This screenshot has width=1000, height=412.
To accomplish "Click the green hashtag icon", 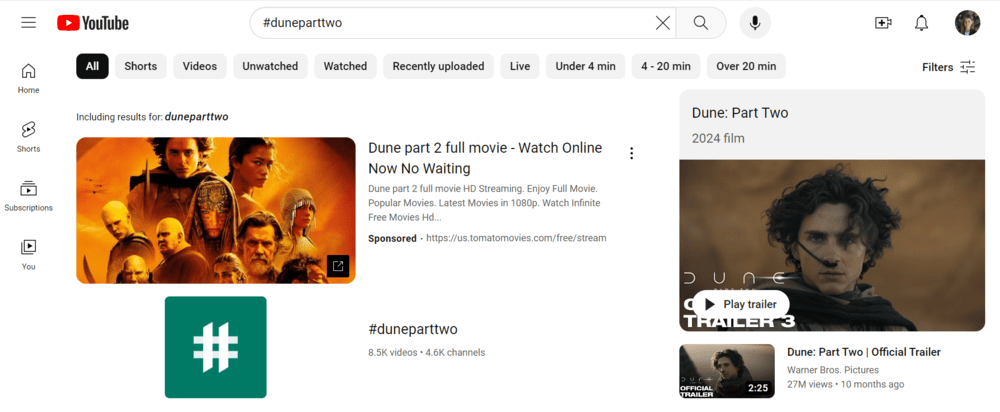I will pos(216,347).
